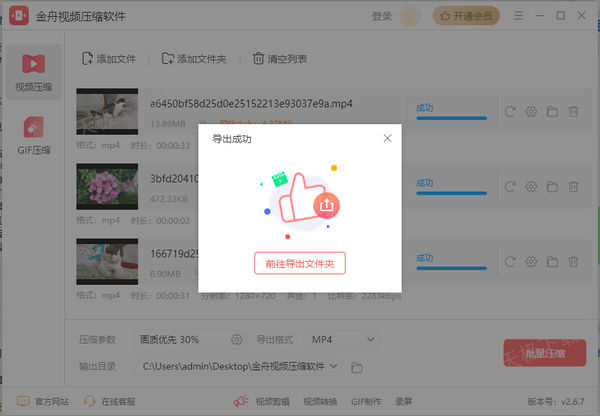Viewport: 600px width, 416px height.
Task: Open 视频剪辑 link
Action: pyautogui.click(x=272, y=402)
